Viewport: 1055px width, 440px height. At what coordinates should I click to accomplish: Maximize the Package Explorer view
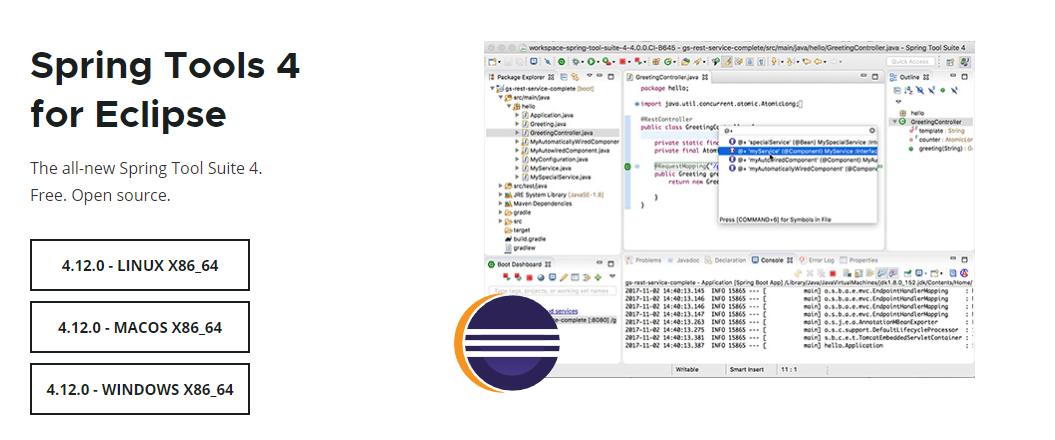[x=610, y=77]
